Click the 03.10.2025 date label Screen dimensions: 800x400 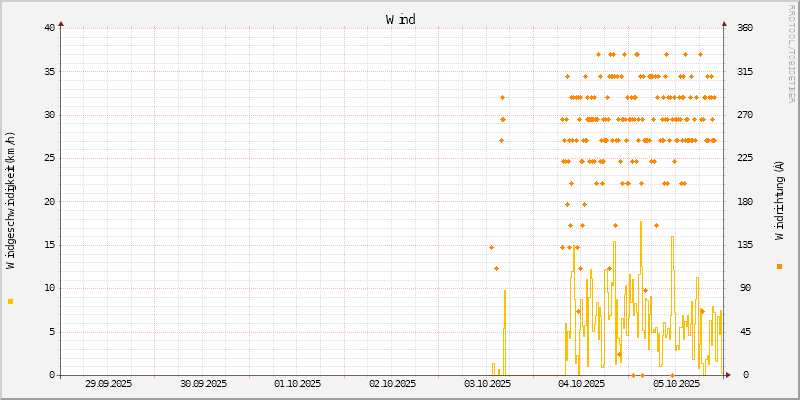coord(488,383)
